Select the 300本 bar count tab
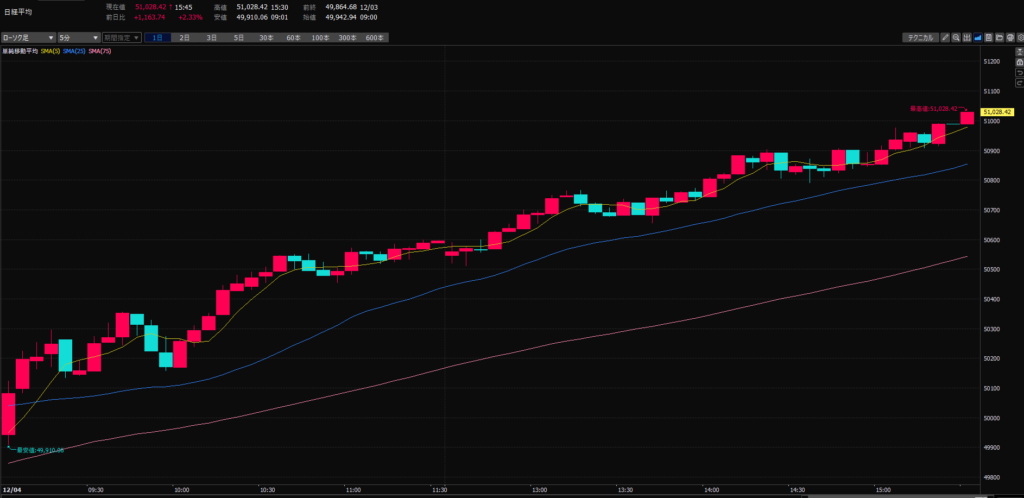1024x498 pixels. pos(346,37)
